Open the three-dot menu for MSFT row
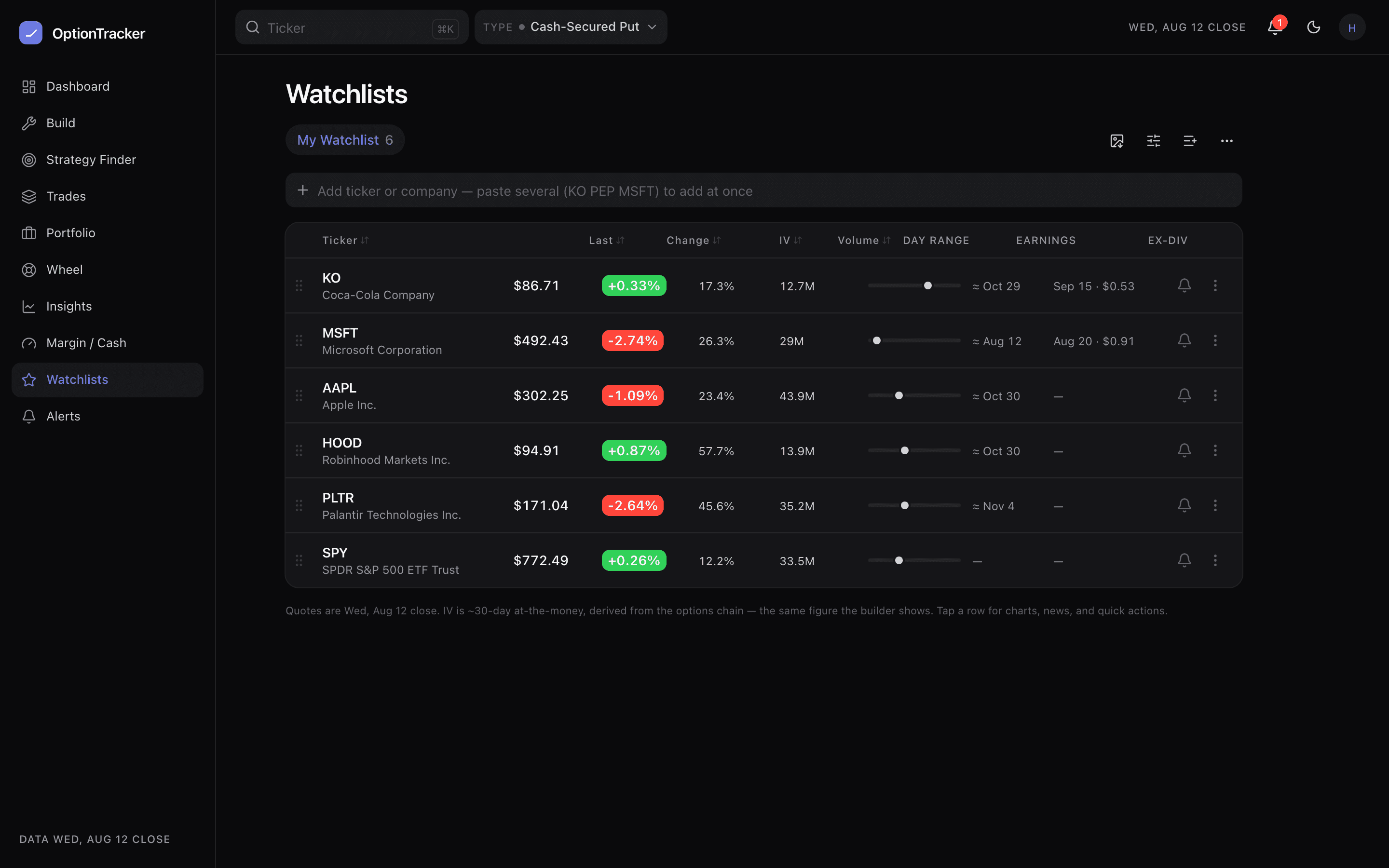 [x=1215, y=340]
